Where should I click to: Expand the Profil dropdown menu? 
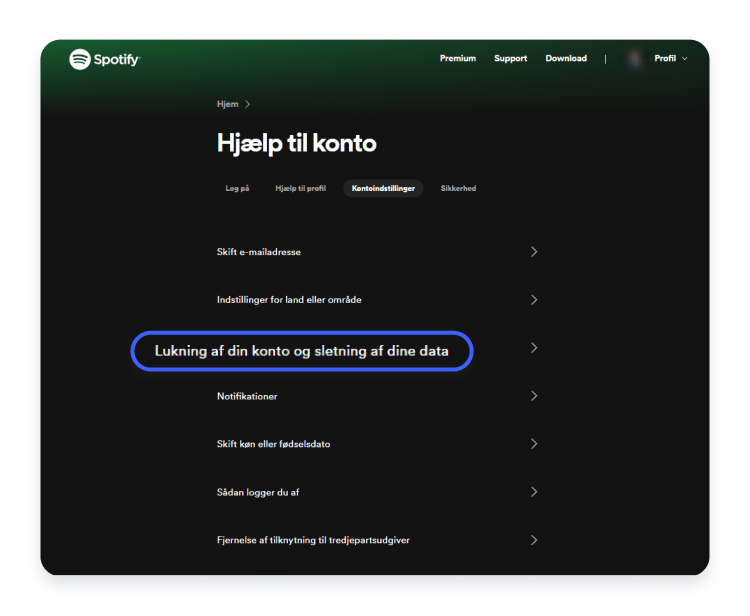pos(671,58)
